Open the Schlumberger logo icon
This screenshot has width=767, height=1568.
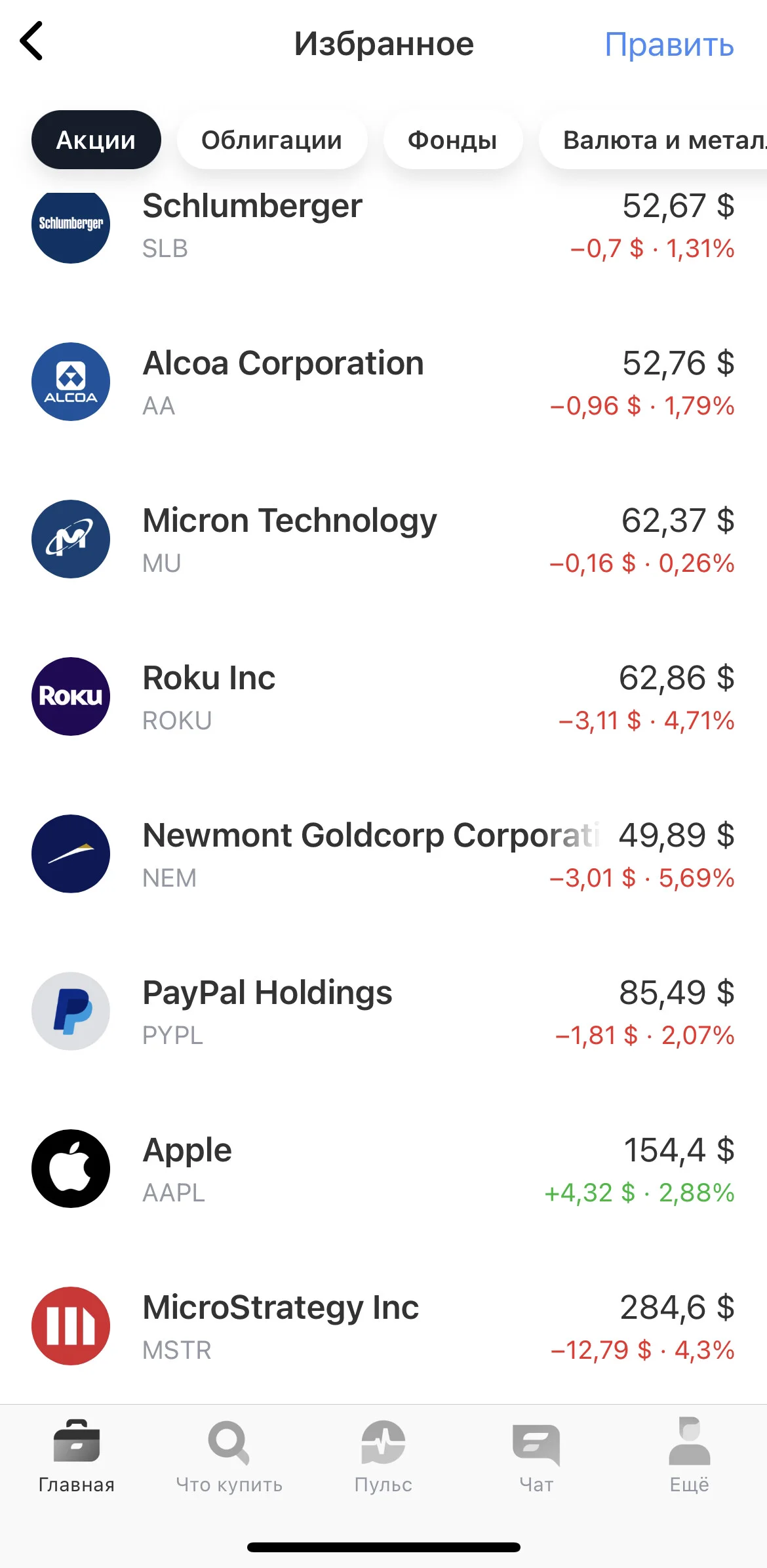tap(71, 226)
